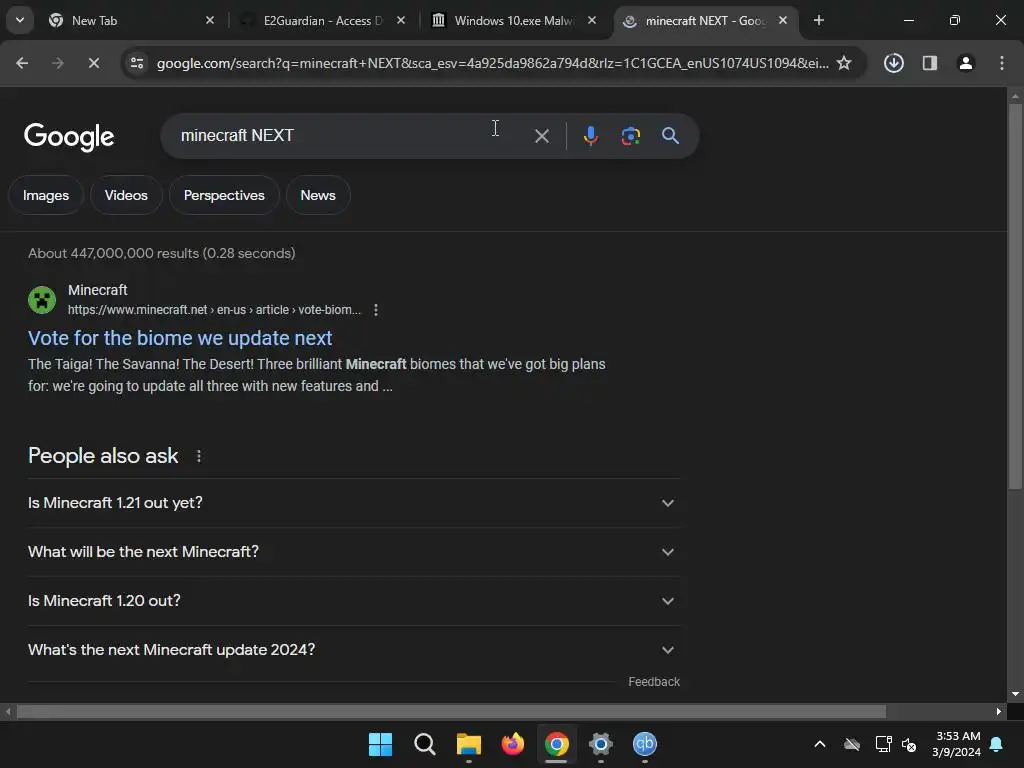The height and width of the screenshot is (768, 1024).
Task: Click the forward navigation arrow
Action: (58, 63)
